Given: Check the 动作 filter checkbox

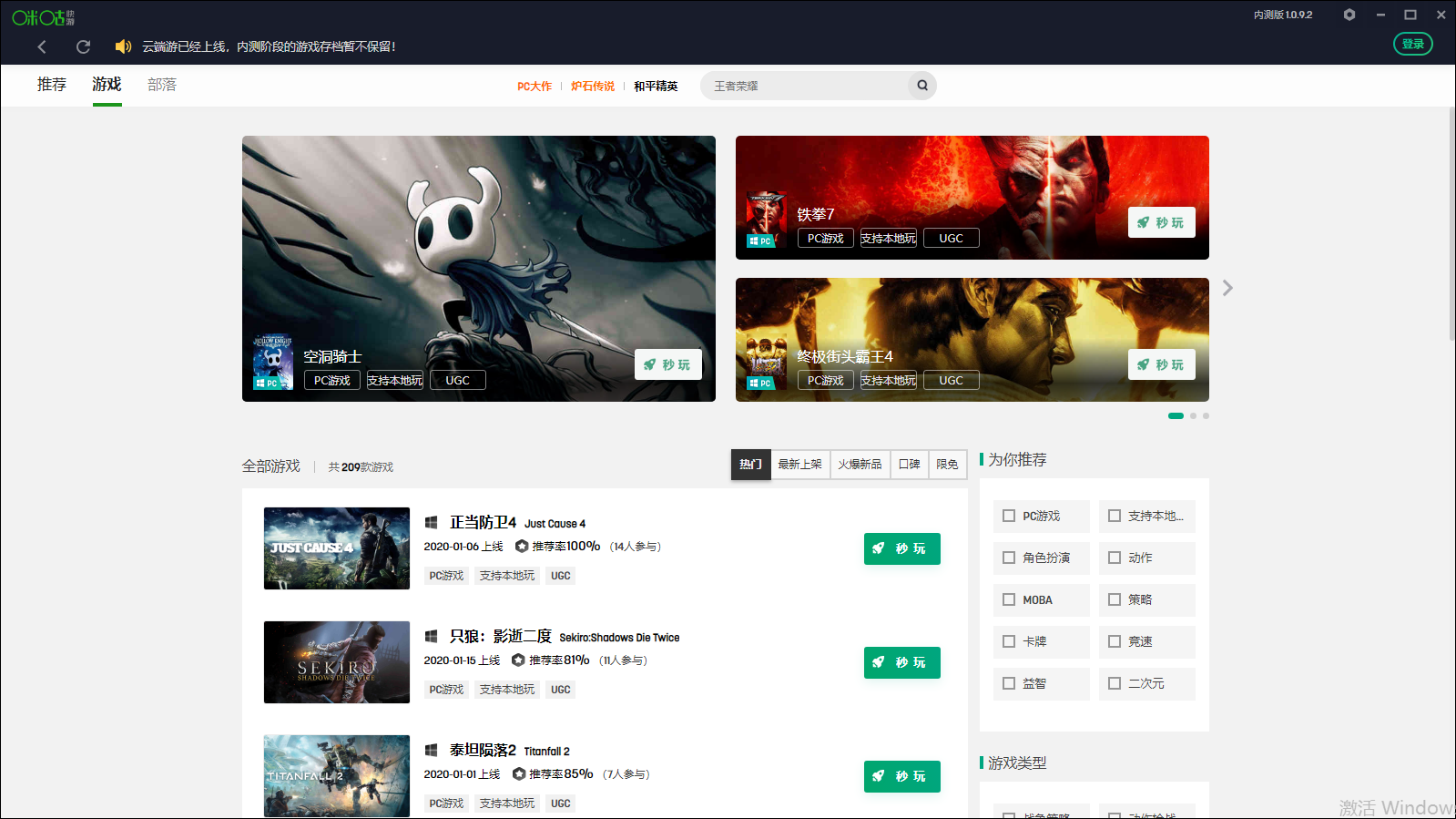Looking at the screenshot, I should tap(1115, 558).
